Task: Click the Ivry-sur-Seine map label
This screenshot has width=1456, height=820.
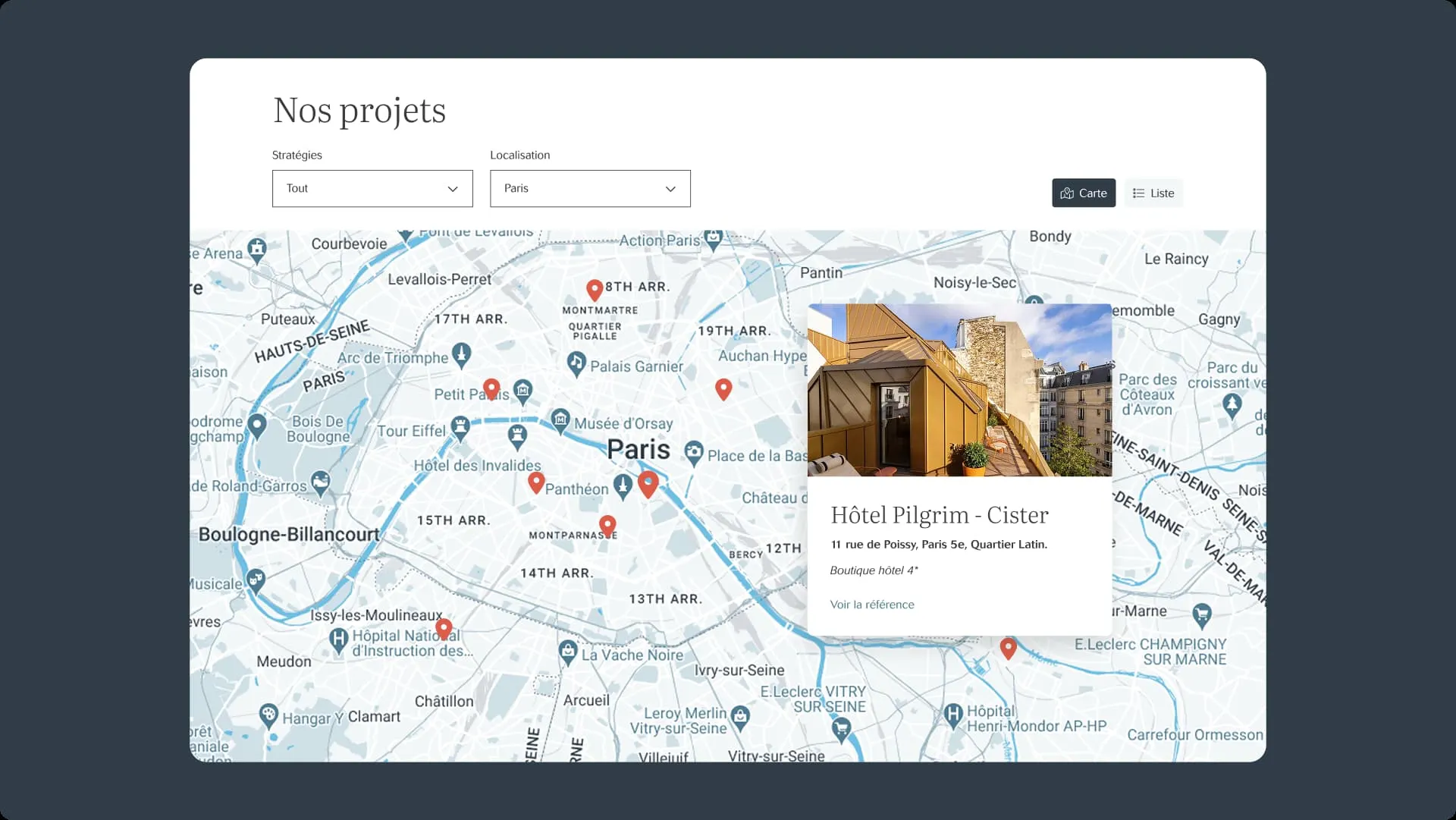Action: [x=739, y=671]
